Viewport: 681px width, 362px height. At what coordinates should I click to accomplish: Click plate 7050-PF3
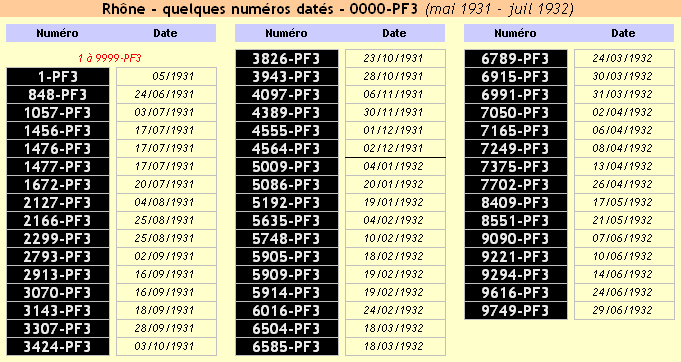tap(516, 113)
